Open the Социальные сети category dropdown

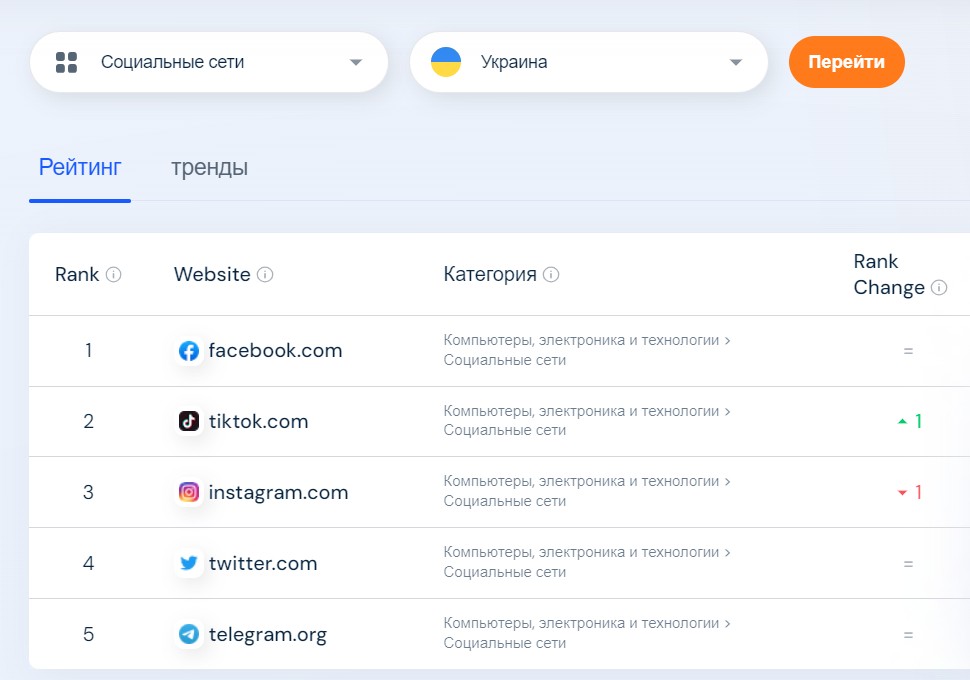point(209,62)
